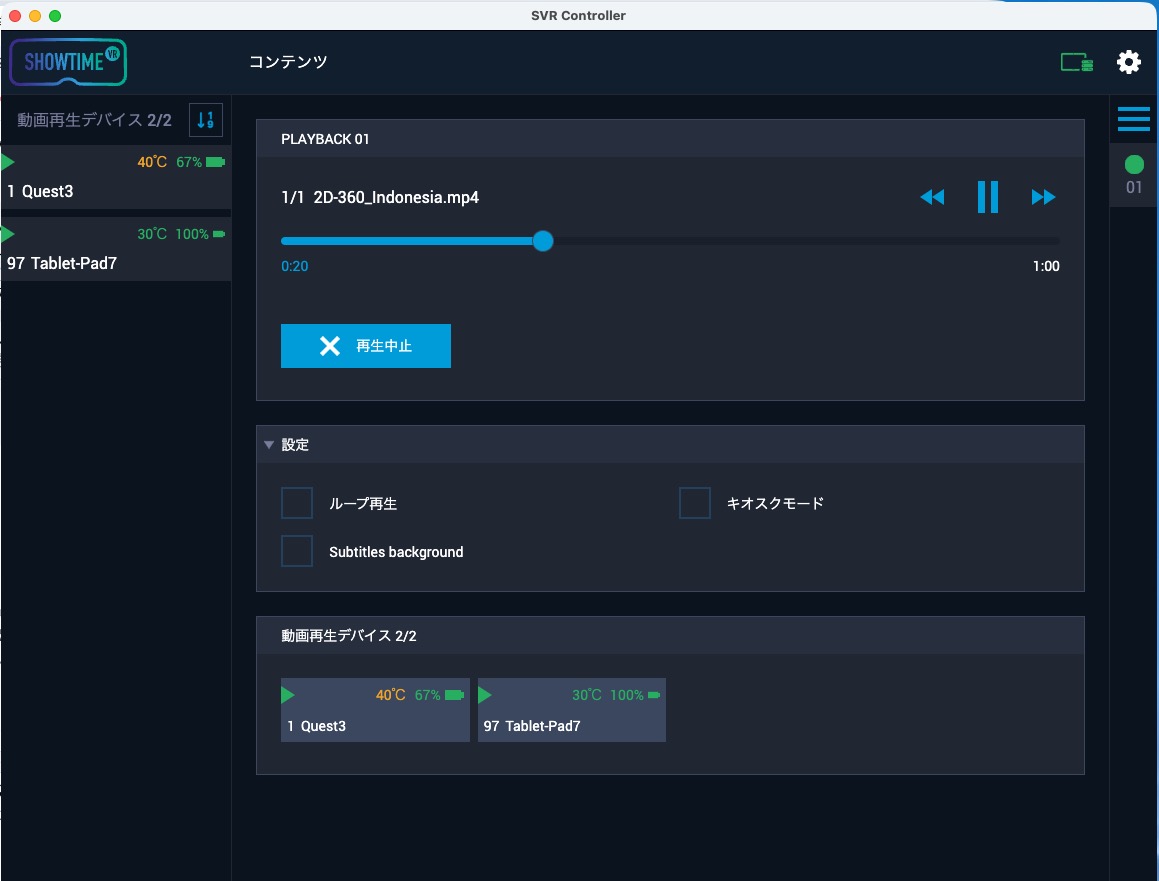The width and height of the screenshot is (1159, 881).
Task: Select the Tablet-Pad7 card in playback devices
Action: [572, 710]
